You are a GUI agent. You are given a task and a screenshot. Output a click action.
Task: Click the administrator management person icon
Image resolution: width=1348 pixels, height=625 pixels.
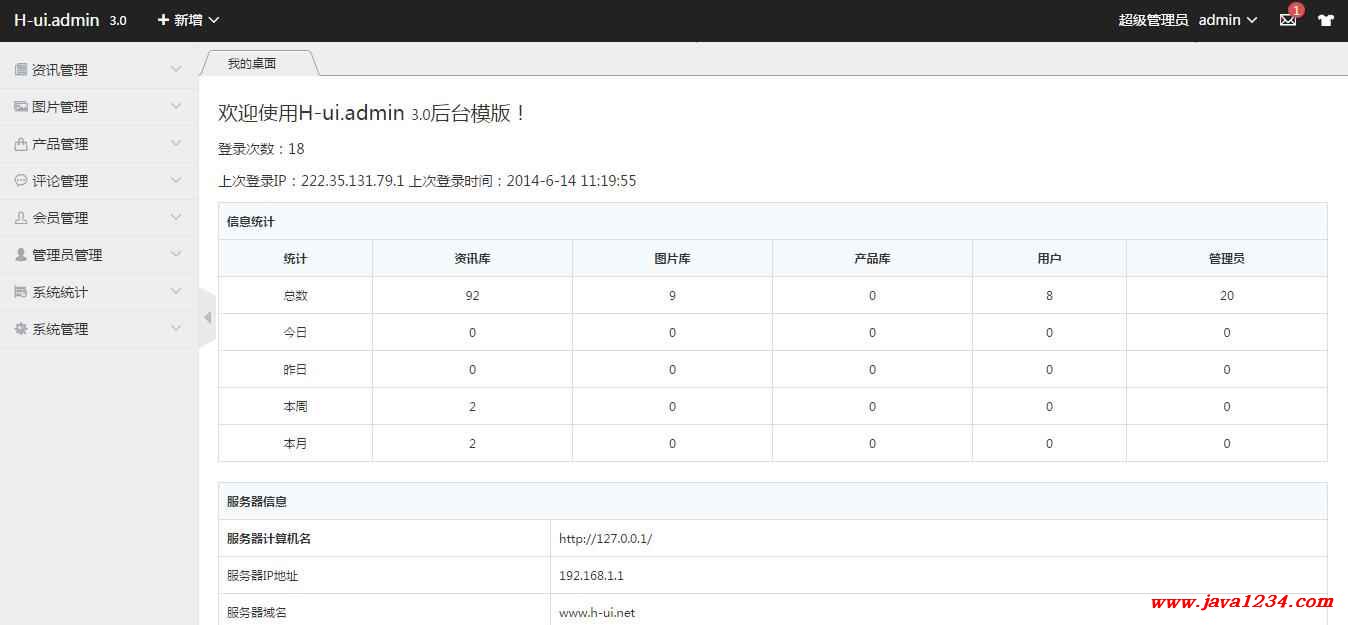click(21, 255)
